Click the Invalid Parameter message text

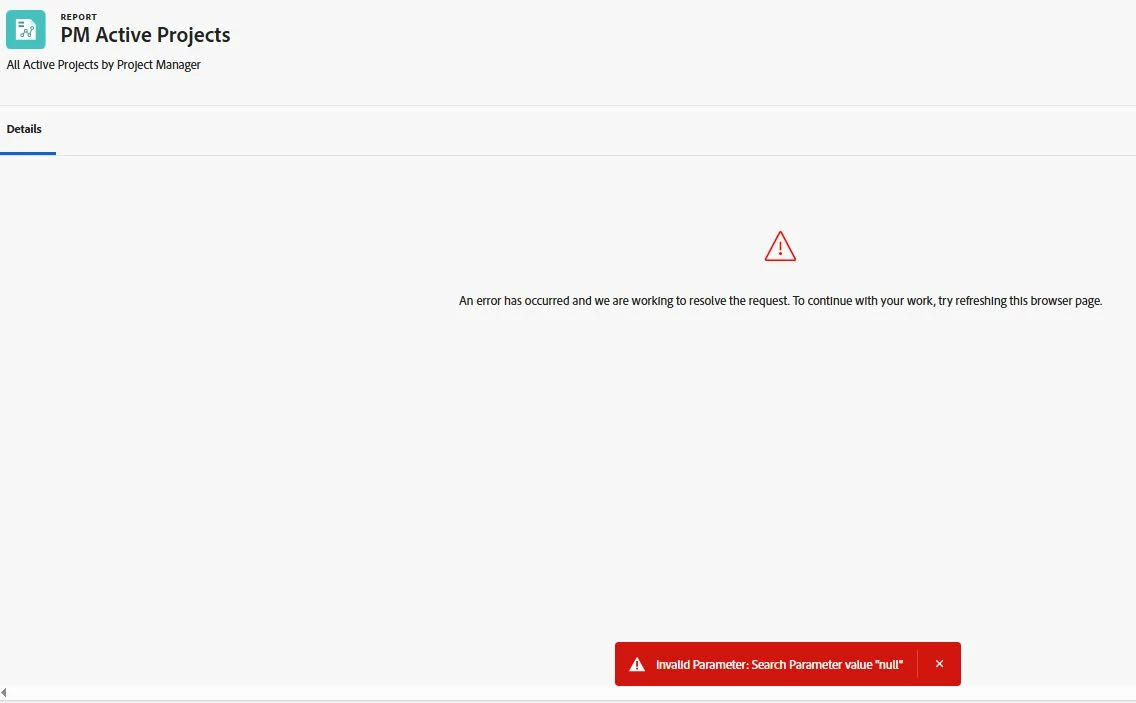[779, 665]
